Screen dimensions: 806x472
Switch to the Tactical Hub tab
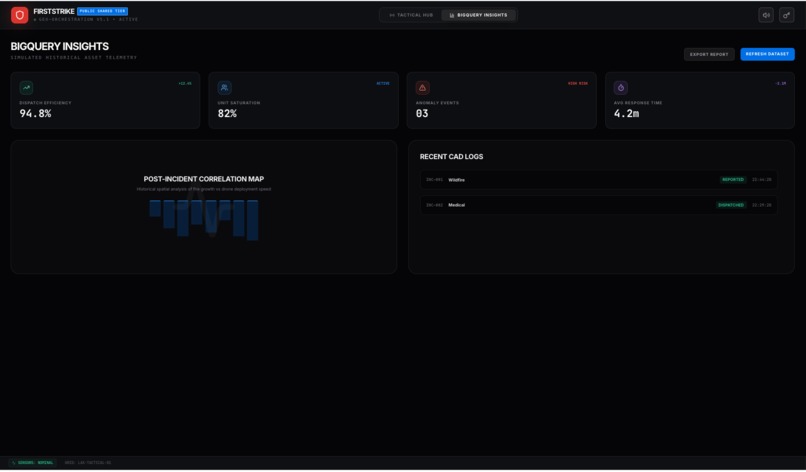pos(411,15)
